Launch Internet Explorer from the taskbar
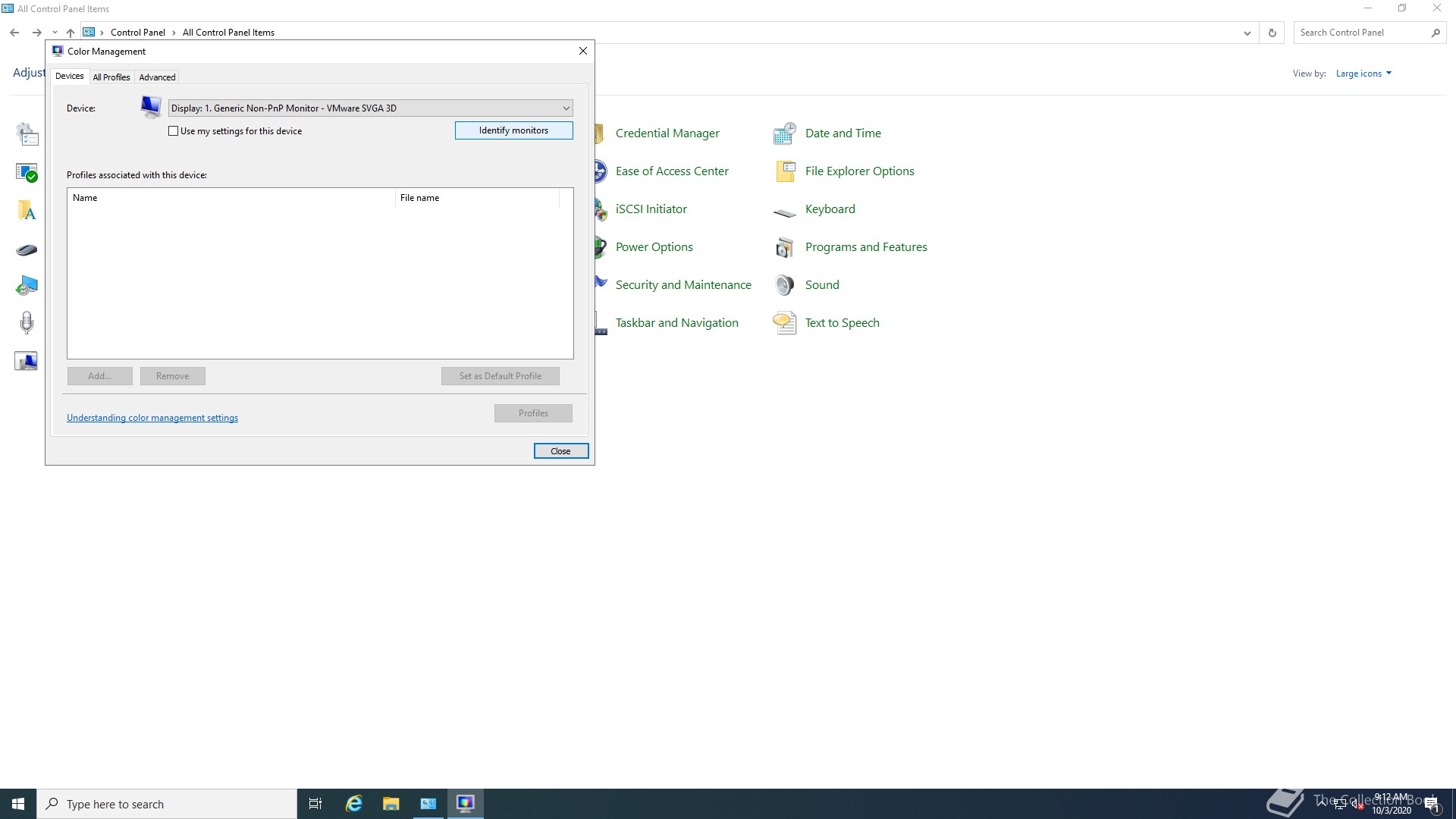1456x819 pixels. click(353, 804)
